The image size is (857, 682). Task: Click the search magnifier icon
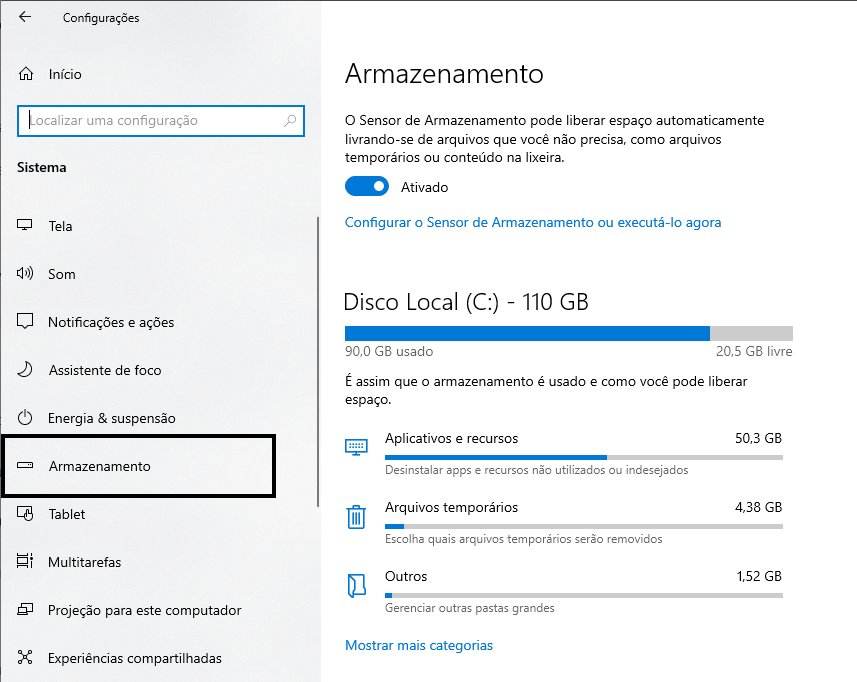pyautogui.click(x=290, y=121)
